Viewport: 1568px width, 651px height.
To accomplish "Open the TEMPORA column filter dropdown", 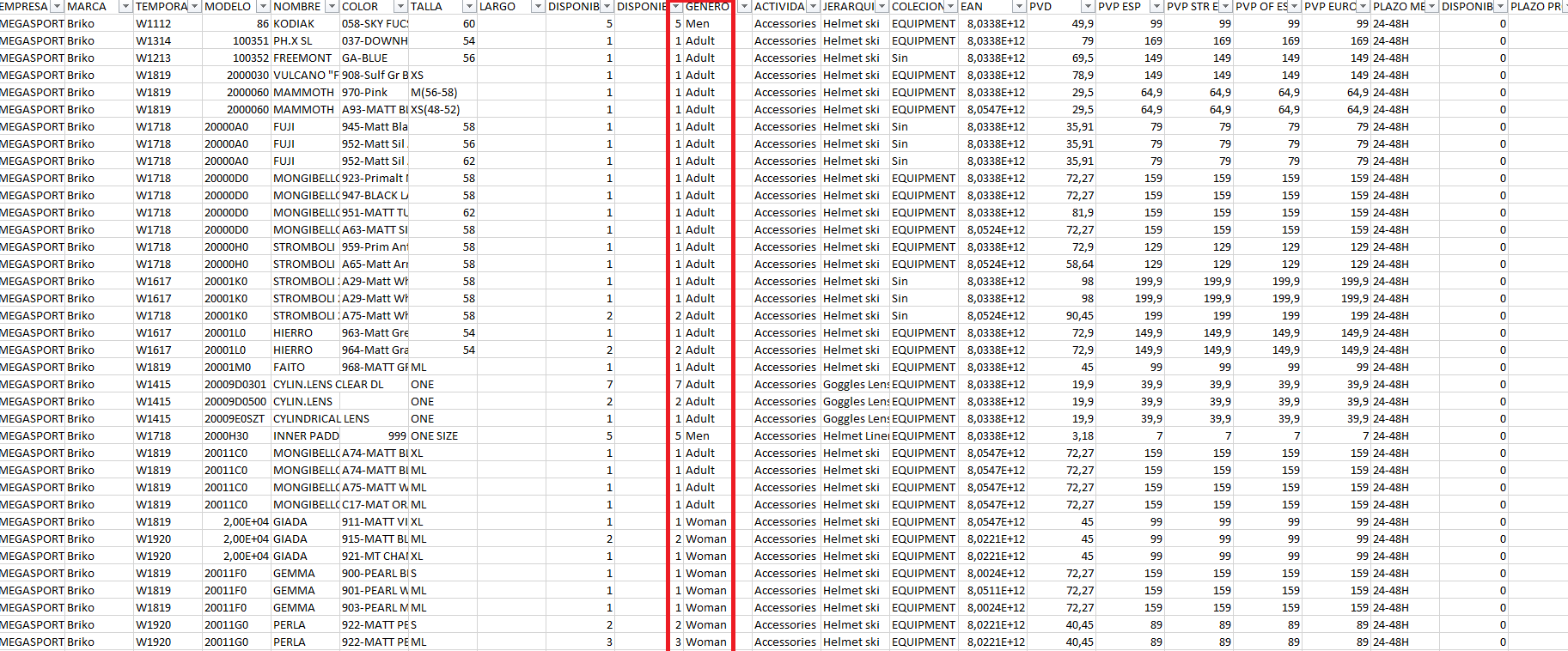I will [194, 6].
